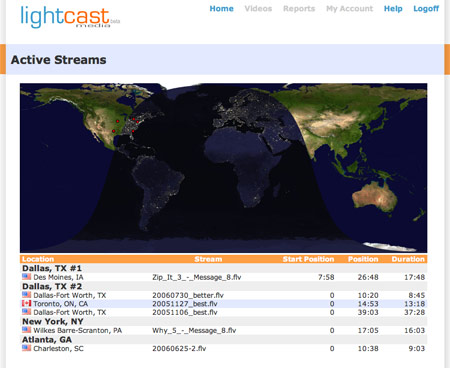This screenshot has width=450, height=368.
Task: Click stream 20060730_better.flv
Action: pyautogui.click(x=188, y=295)
